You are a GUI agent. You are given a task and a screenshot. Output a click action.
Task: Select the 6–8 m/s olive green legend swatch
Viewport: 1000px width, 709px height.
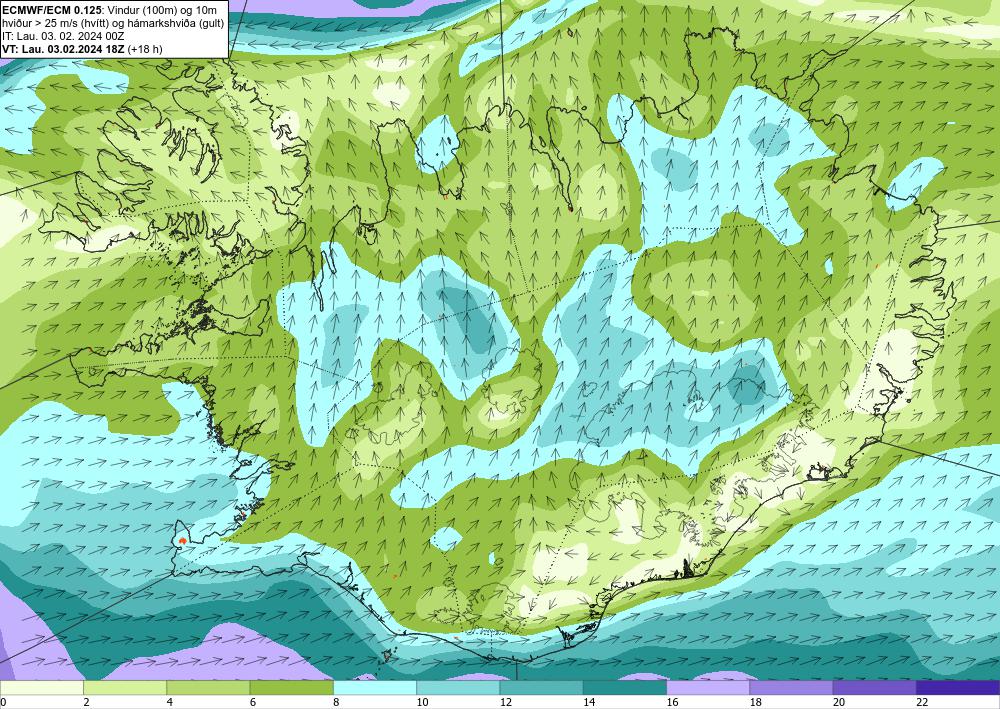(291, 688)
